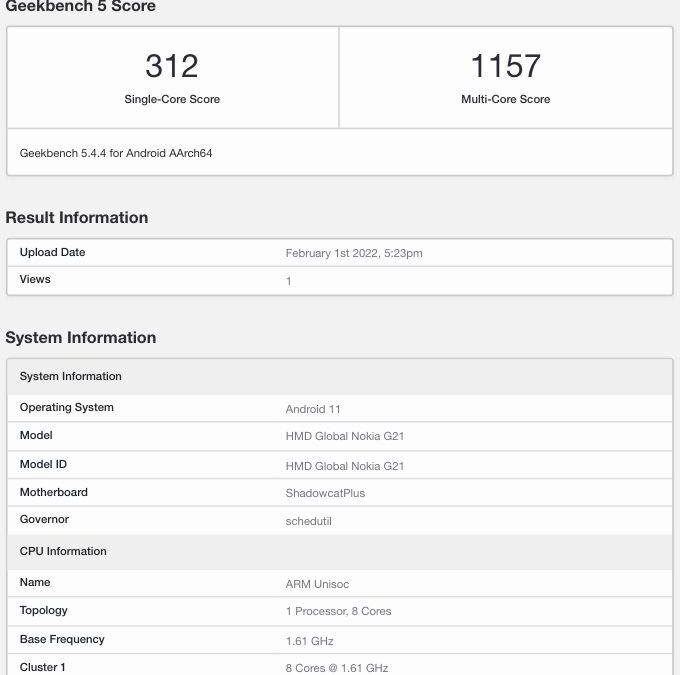
Task: Click the Single-Core Score label
Action: coord(172,99)
